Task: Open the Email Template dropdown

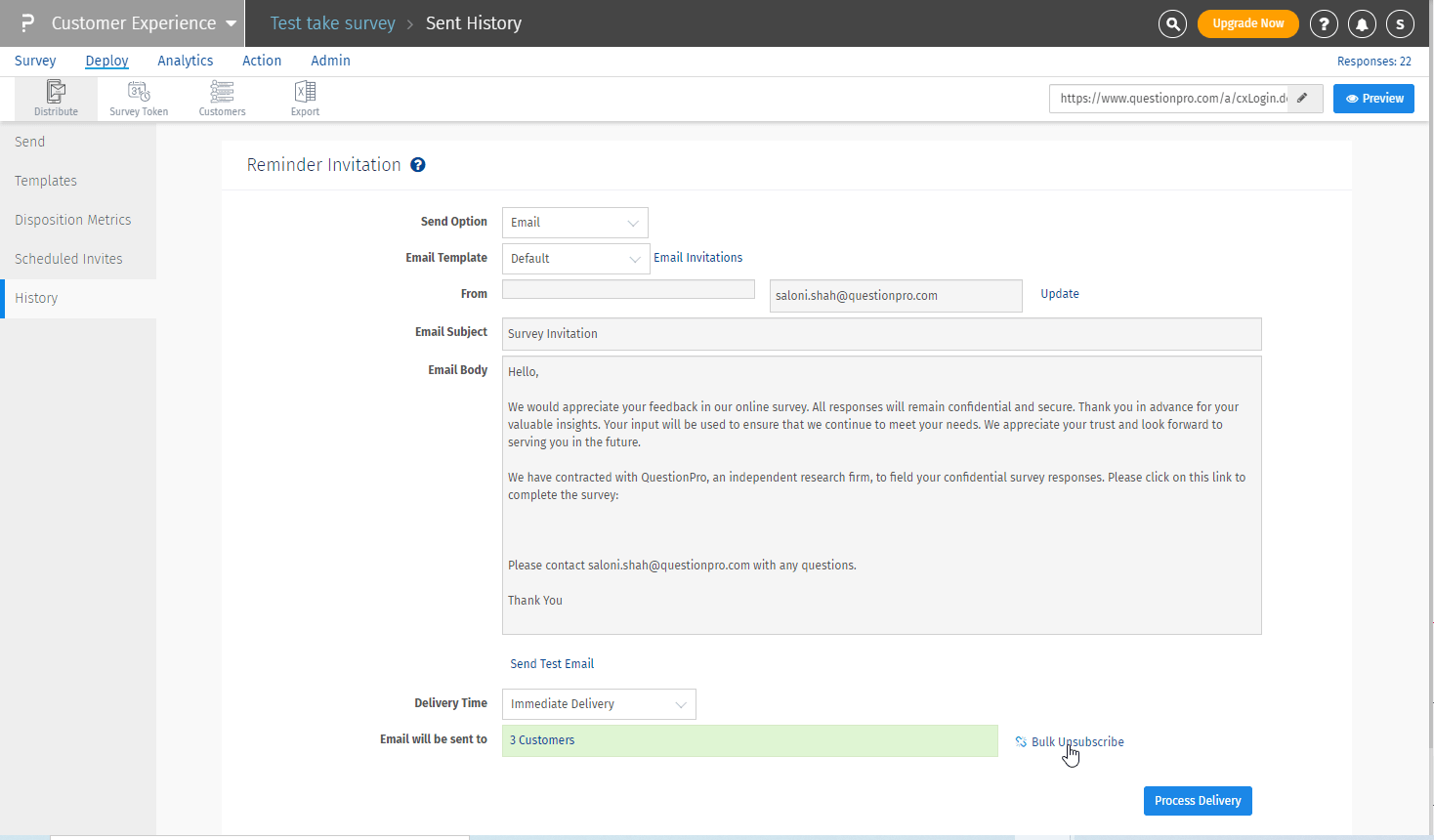Action: click(575, 259)
